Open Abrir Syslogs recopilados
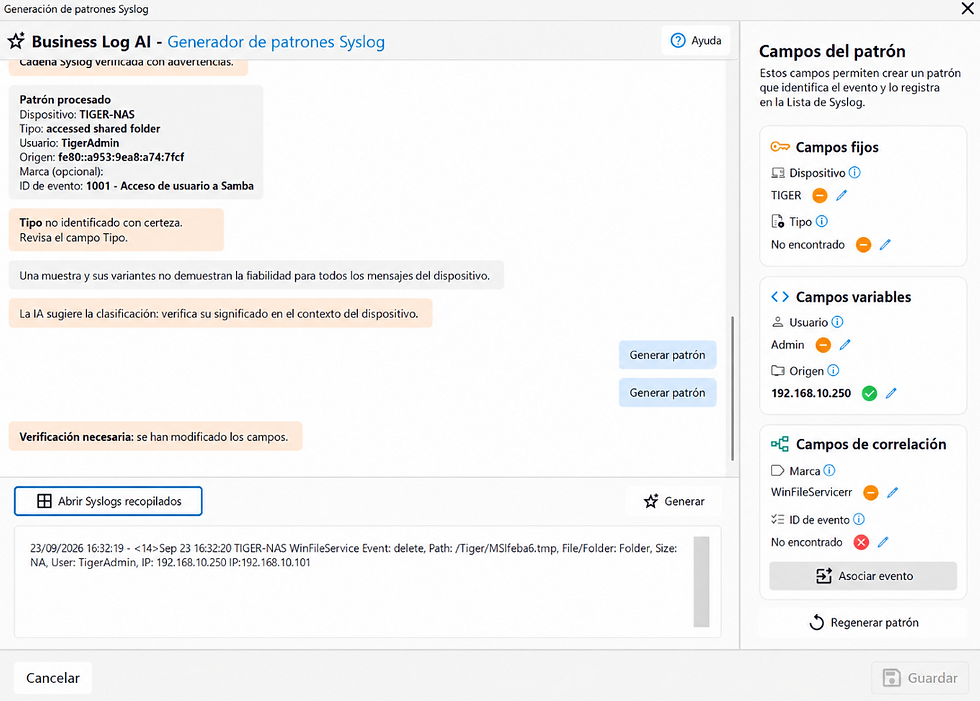 tap(108, 501)
